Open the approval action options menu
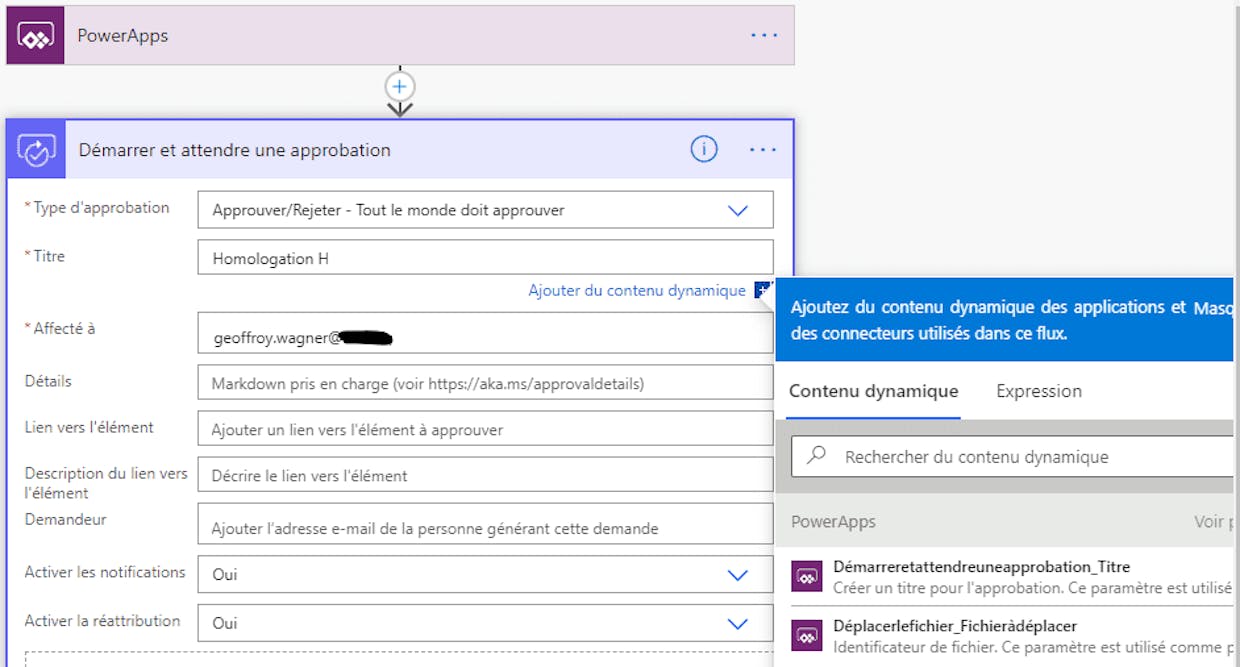This screenshot has height=667, width=1240. click(x=763, y=150)
